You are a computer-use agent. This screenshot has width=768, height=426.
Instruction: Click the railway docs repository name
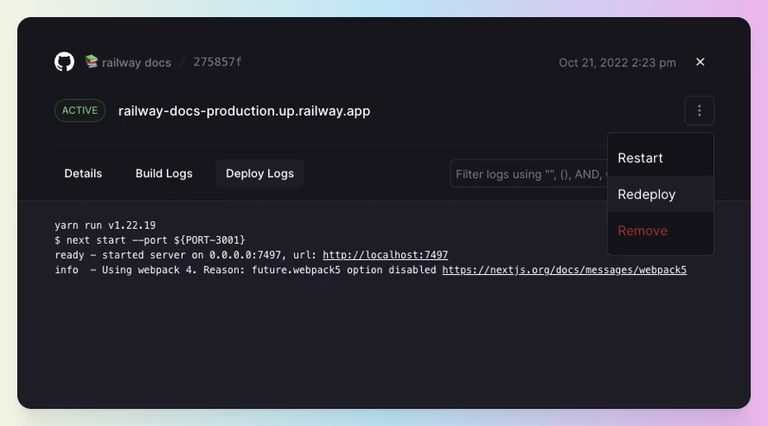click(x=136, y=62)
